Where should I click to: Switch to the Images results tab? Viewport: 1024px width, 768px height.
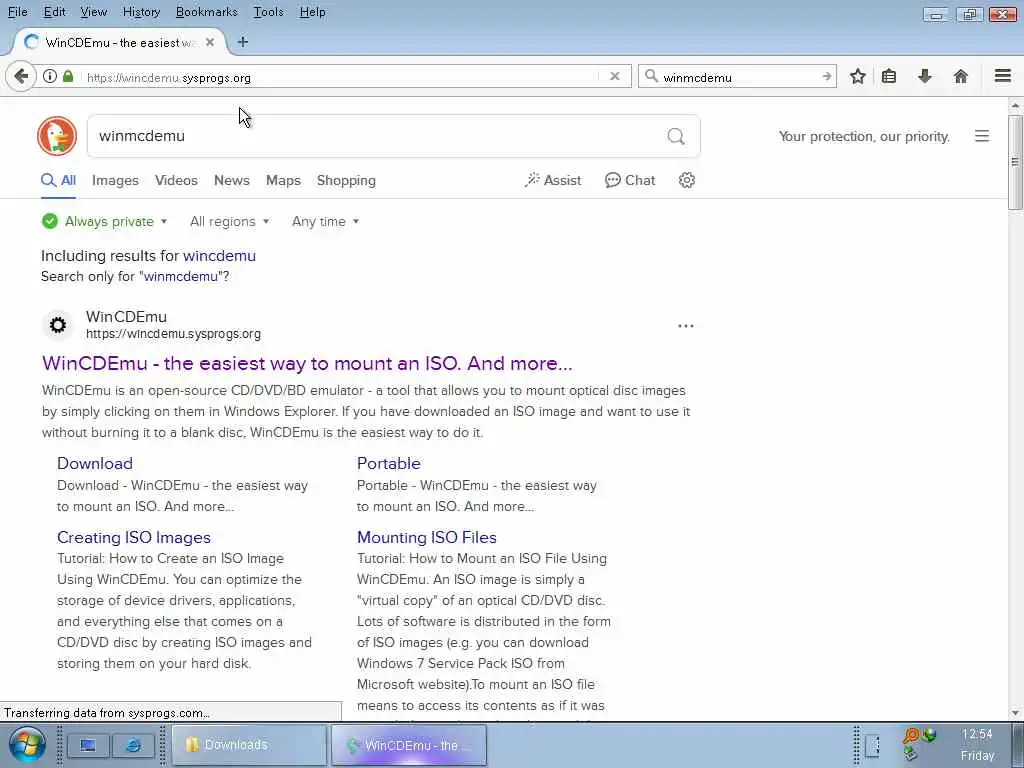[x=115, y=180]
